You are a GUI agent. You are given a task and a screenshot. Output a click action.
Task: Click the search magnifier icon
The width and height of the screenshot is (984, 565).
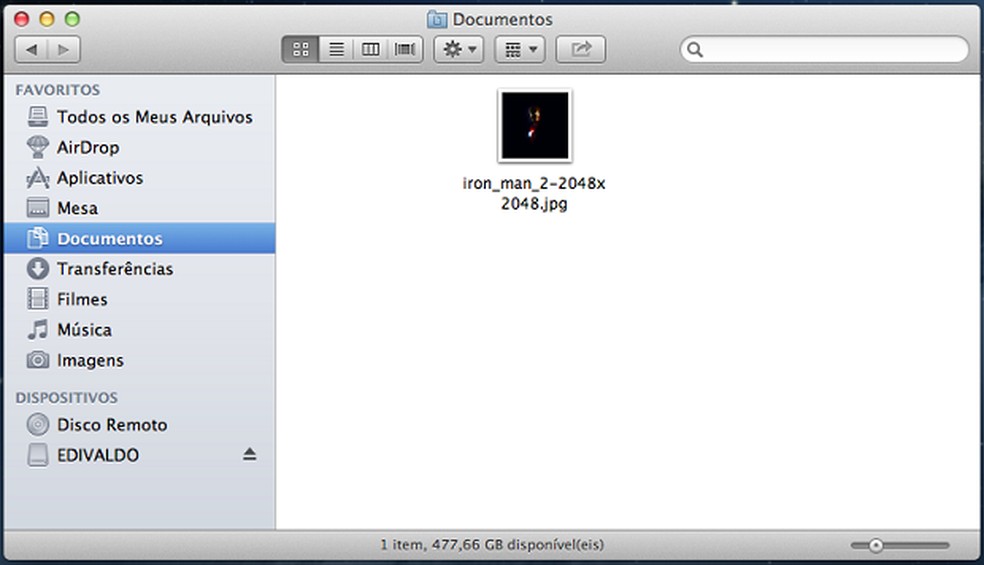(x=695, y=50)
